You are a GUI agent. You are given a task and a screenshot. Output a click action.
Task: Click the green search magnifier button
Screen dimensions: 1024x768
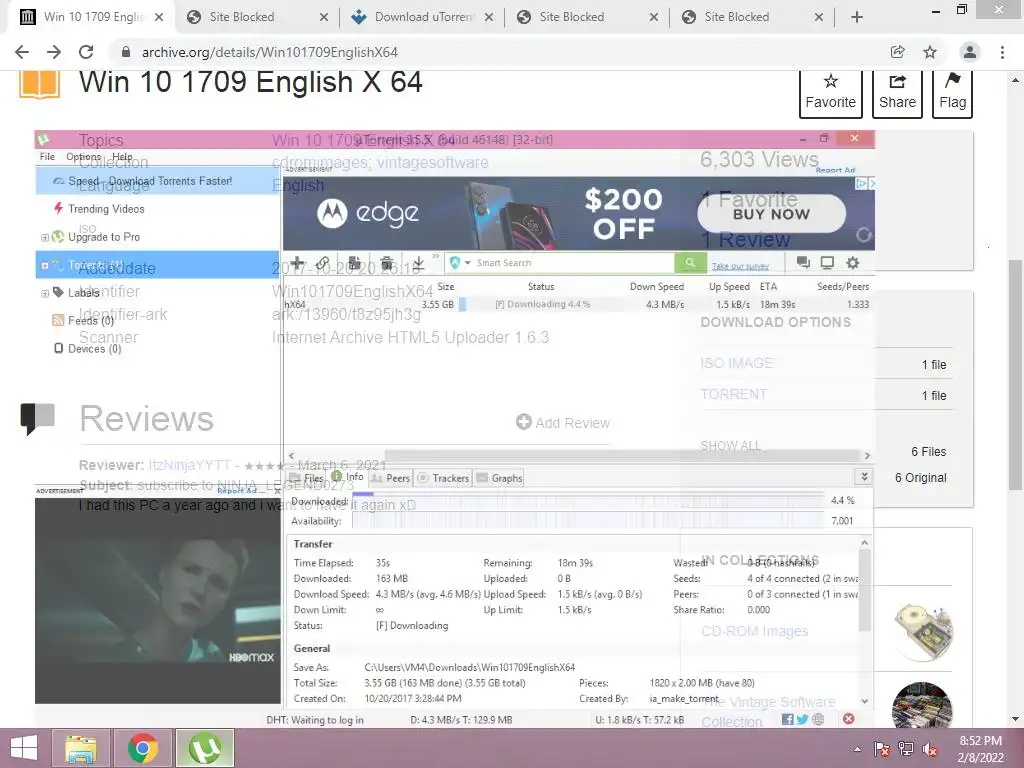[690, 263]
